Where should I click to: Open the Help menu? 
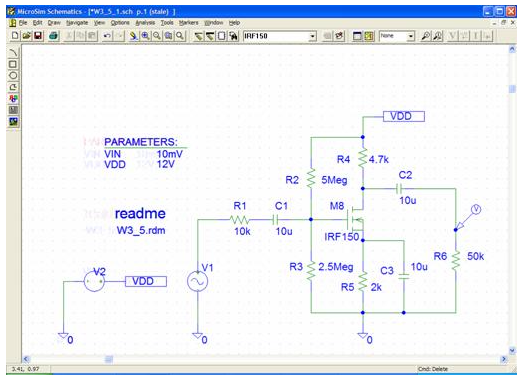coord(234,23)
